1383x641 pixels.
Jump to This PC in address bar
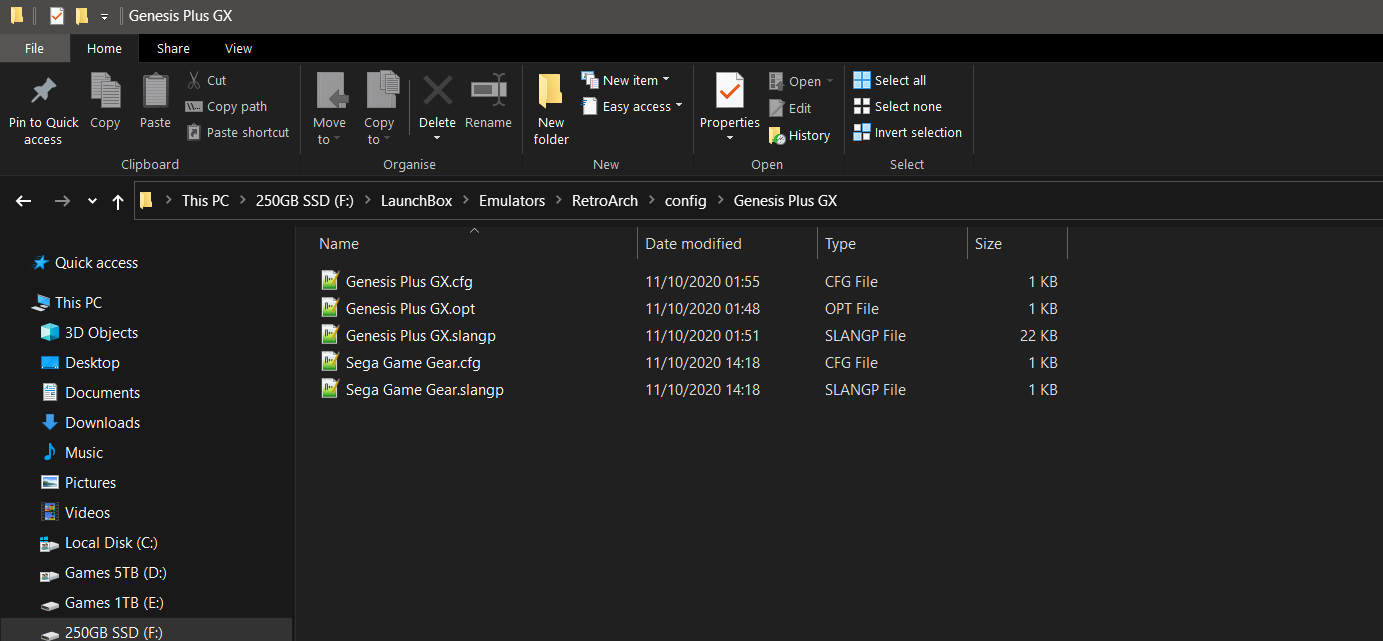coord(205,201)
